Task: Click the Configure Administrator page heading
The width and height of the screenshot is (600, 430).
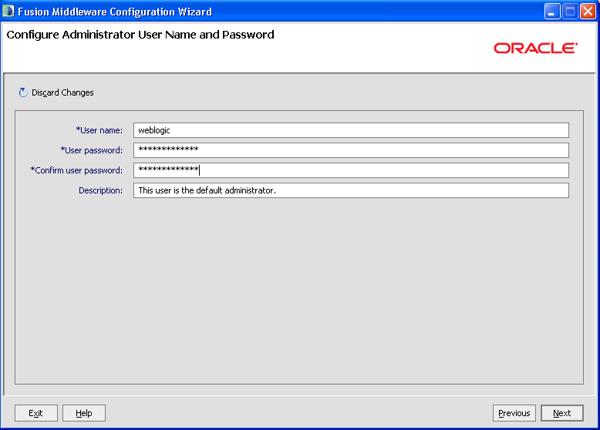Action: point(140,35)
